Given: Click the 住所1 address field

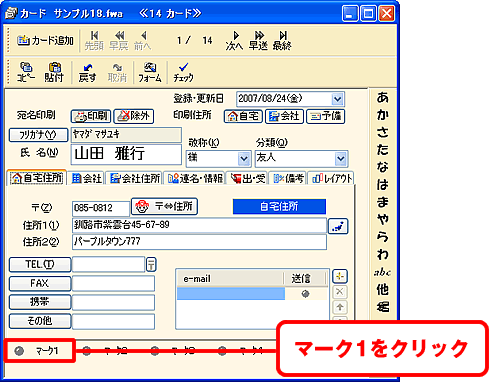Looking at the screenshot, I should (199, 225).
